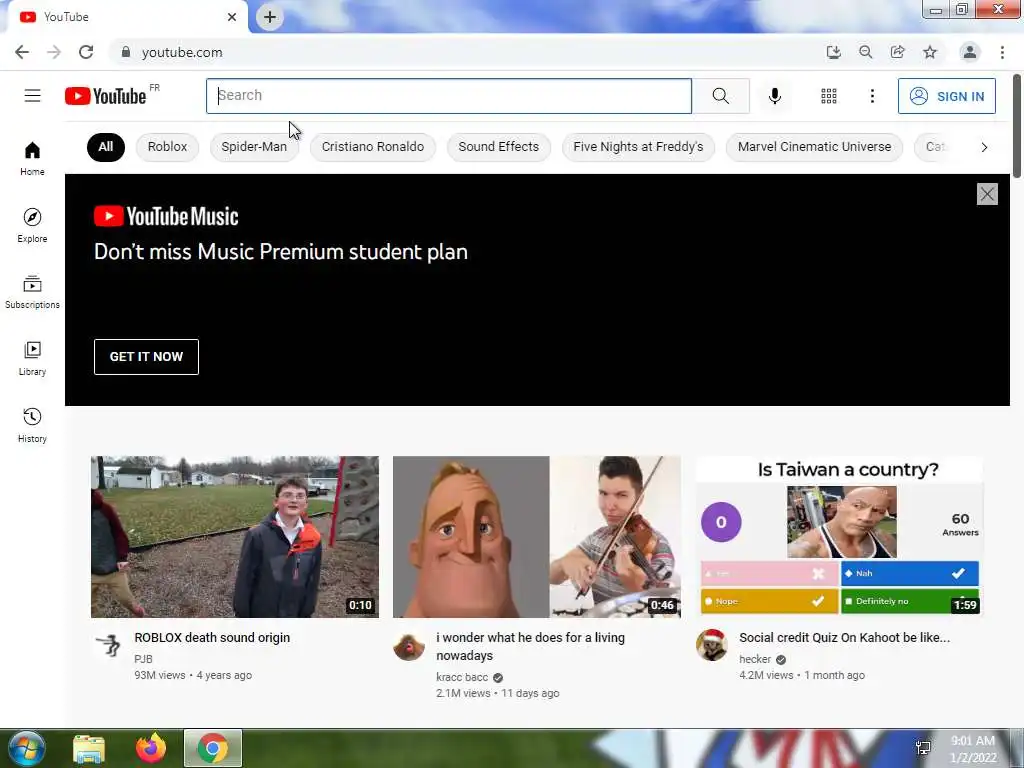Image resolution: width=1024 pixels, height=768 pixels.
Task: Click Chrome taskbar icon
Action: [x=213, y=748]
